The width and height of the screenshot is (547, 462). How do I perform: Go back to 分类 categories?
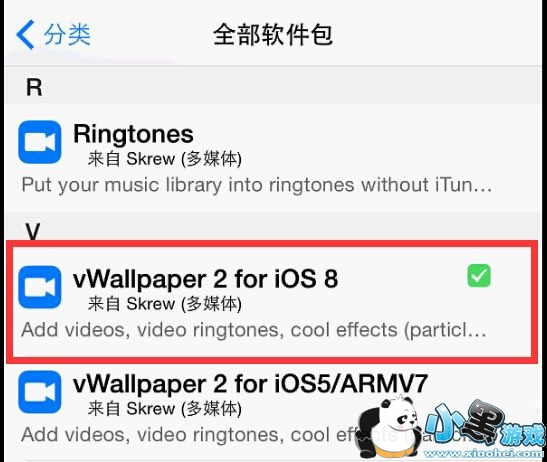pos(67,35)
